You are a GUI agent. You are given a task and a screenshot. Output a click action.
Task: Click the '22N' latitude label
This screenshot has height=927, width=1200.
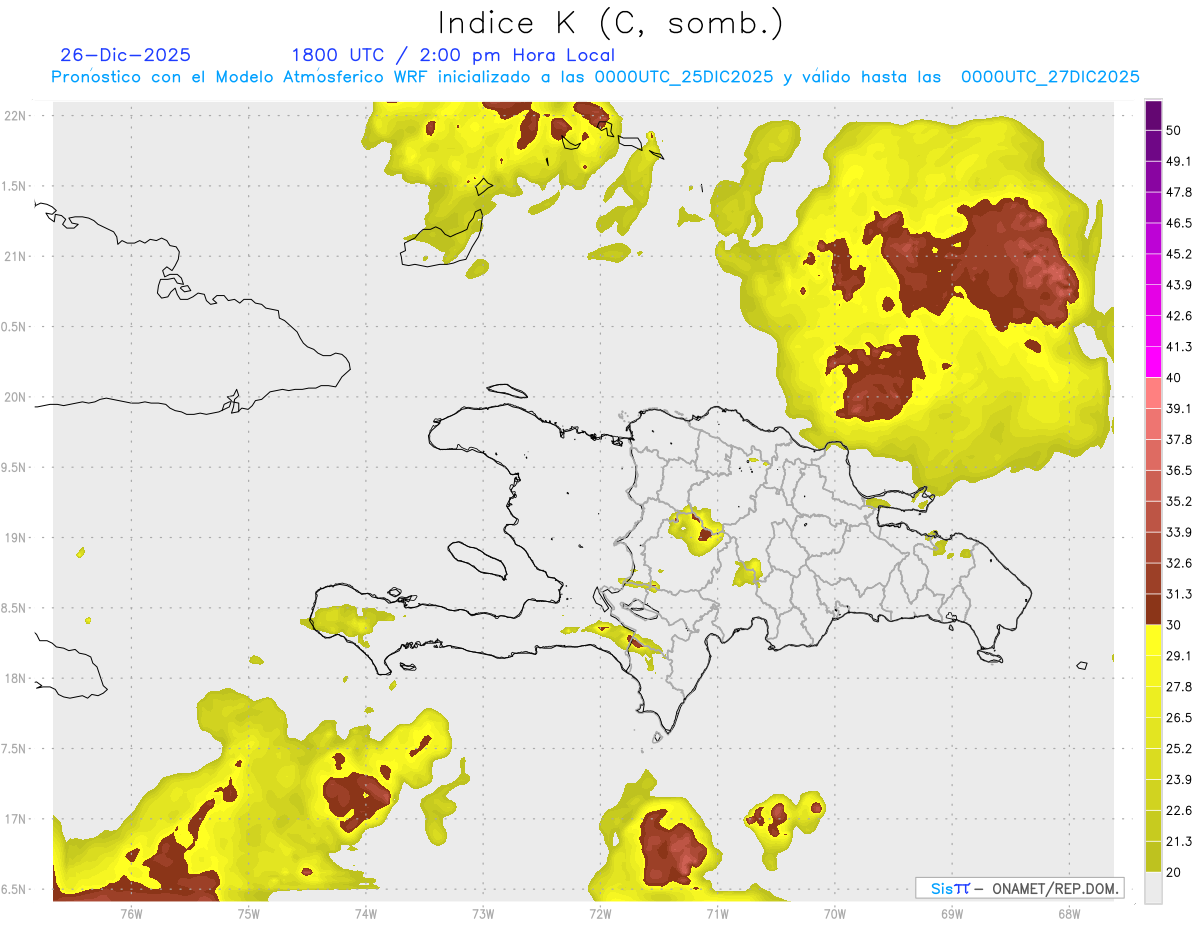tap(15, 115)
